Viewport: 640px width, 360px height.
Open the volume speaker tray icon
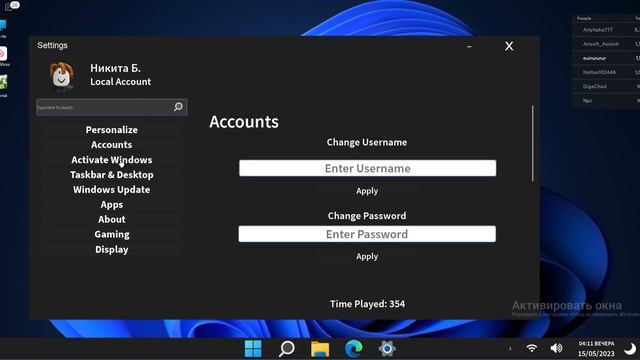tap(556, 348)
